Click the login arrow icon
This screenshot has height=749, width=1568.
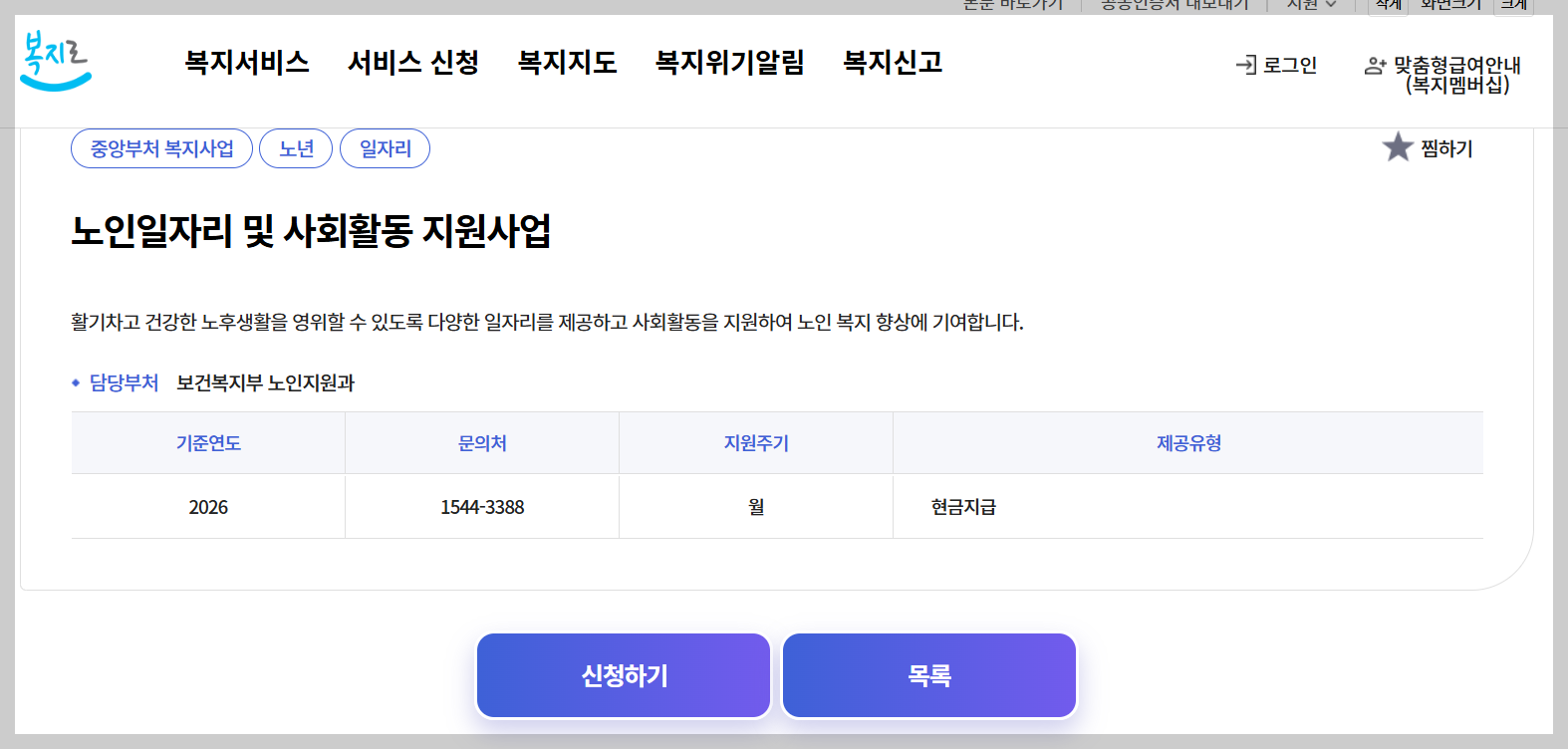[1245, 66]
